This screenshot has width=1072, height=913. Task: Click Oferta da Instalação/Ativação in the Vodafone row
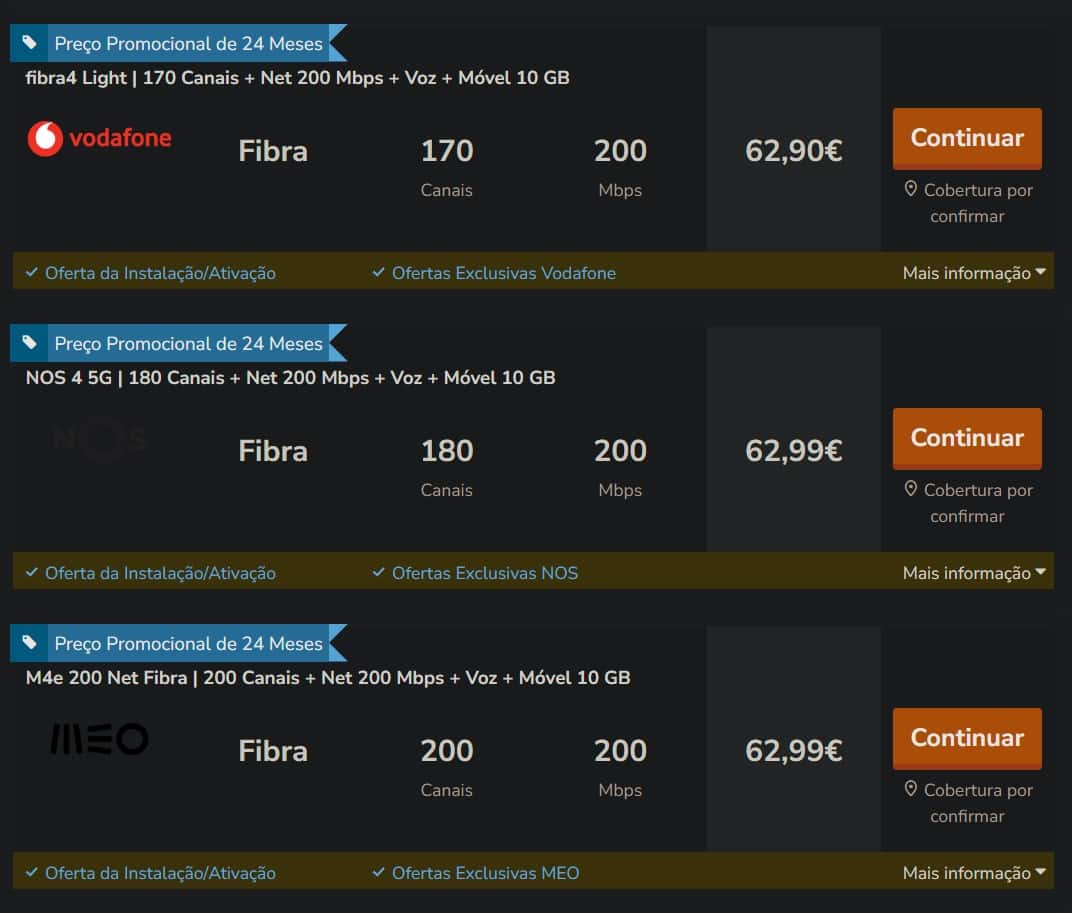[x=160, y=273]
